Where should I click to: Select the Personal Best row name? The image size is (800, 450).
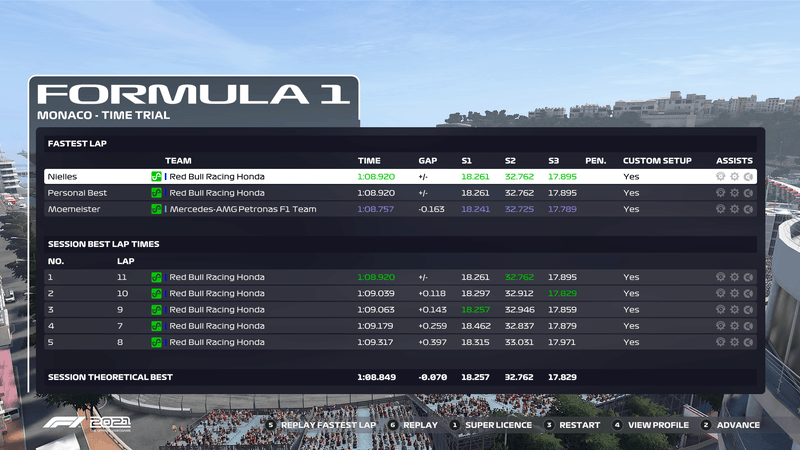point(77,193)
